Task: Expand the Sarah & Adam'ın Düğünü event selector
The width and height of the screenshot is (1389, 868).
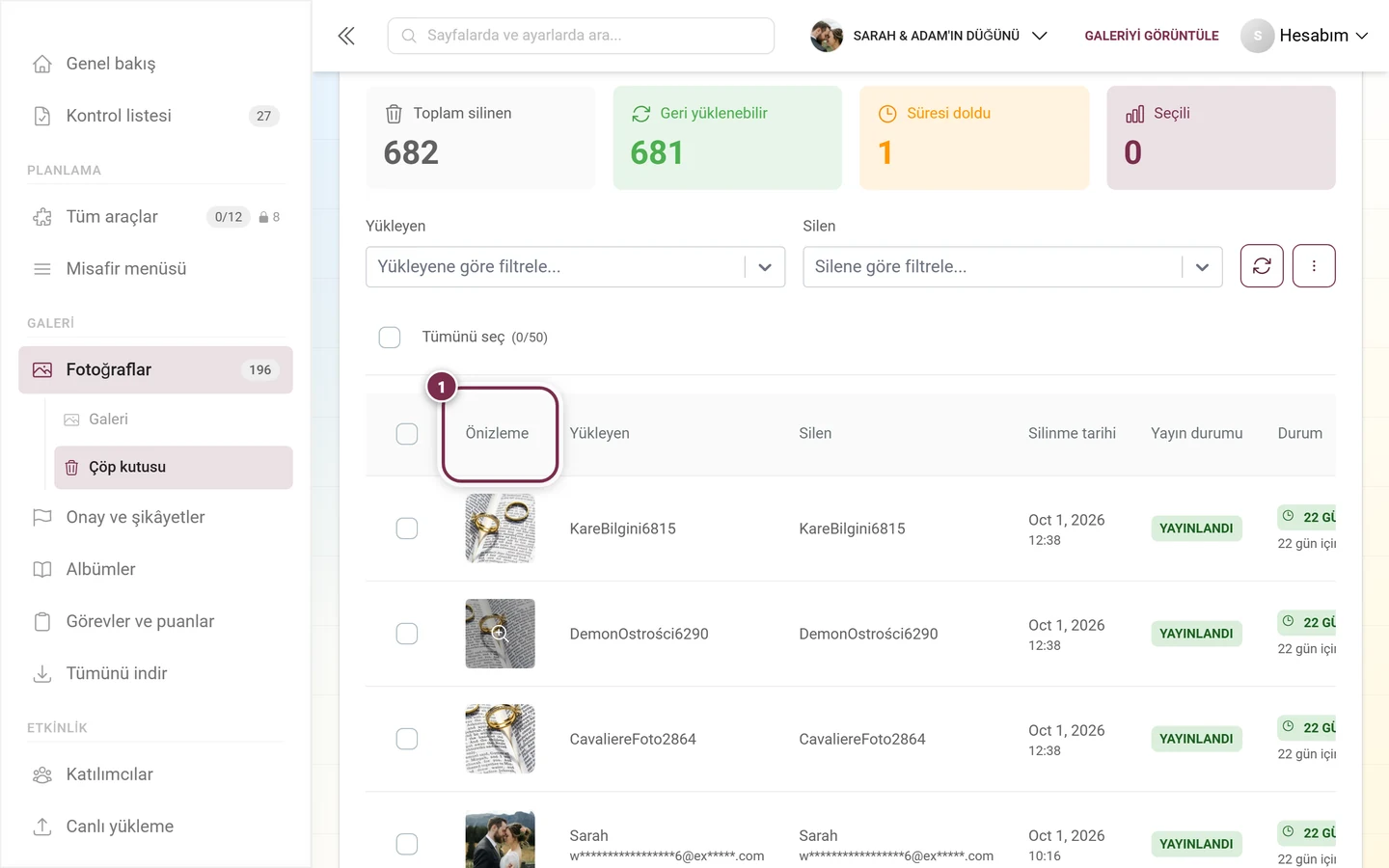Action: point(929,36)
